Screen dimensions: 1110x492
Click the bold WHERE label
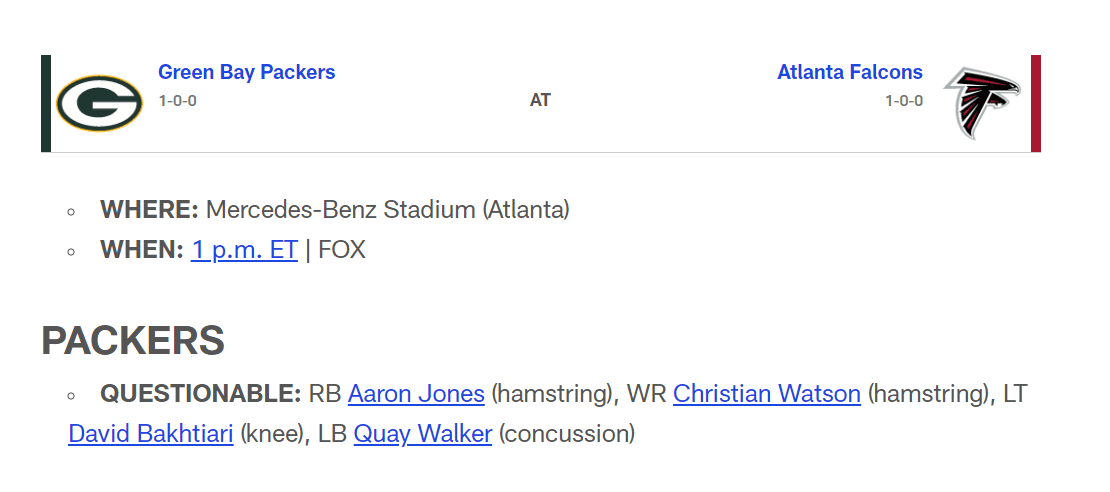pos(149,210)
